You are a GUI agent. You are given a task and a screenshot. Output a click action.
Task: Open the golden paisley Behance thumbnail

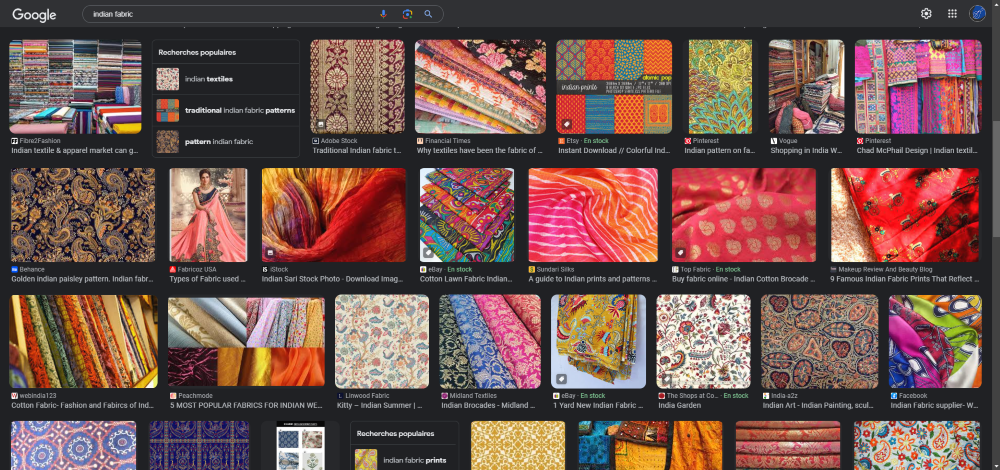83,215
